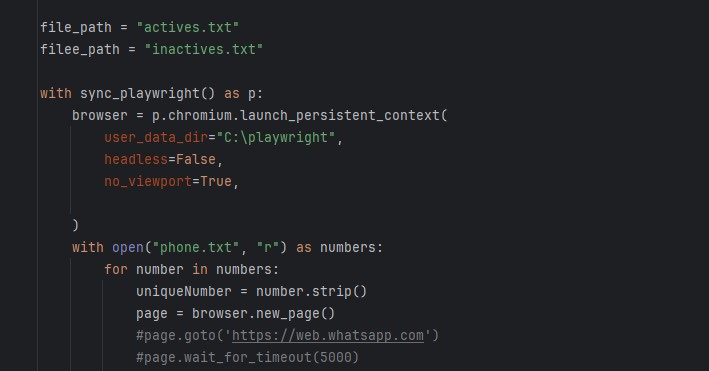Viewport: 709px width, 371px height.
Task: Click the web.whatsapp.com URL in comment
Action: (x=327, y=336)
